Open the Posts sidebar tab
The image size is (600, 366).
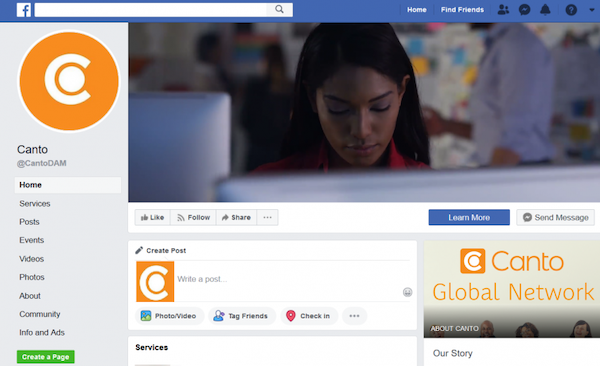29,222
